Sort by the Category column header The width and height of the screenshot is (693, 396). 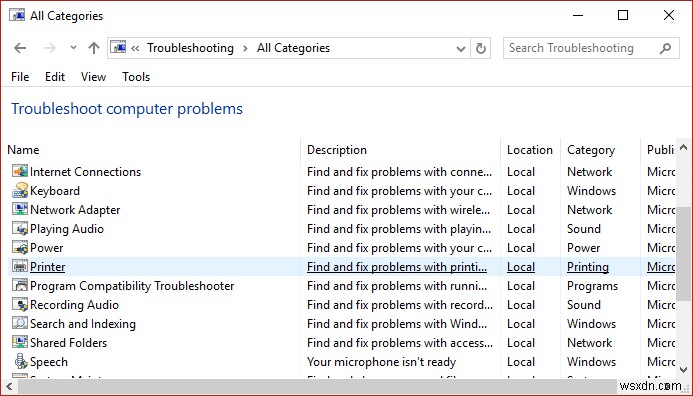click(591, 150)
